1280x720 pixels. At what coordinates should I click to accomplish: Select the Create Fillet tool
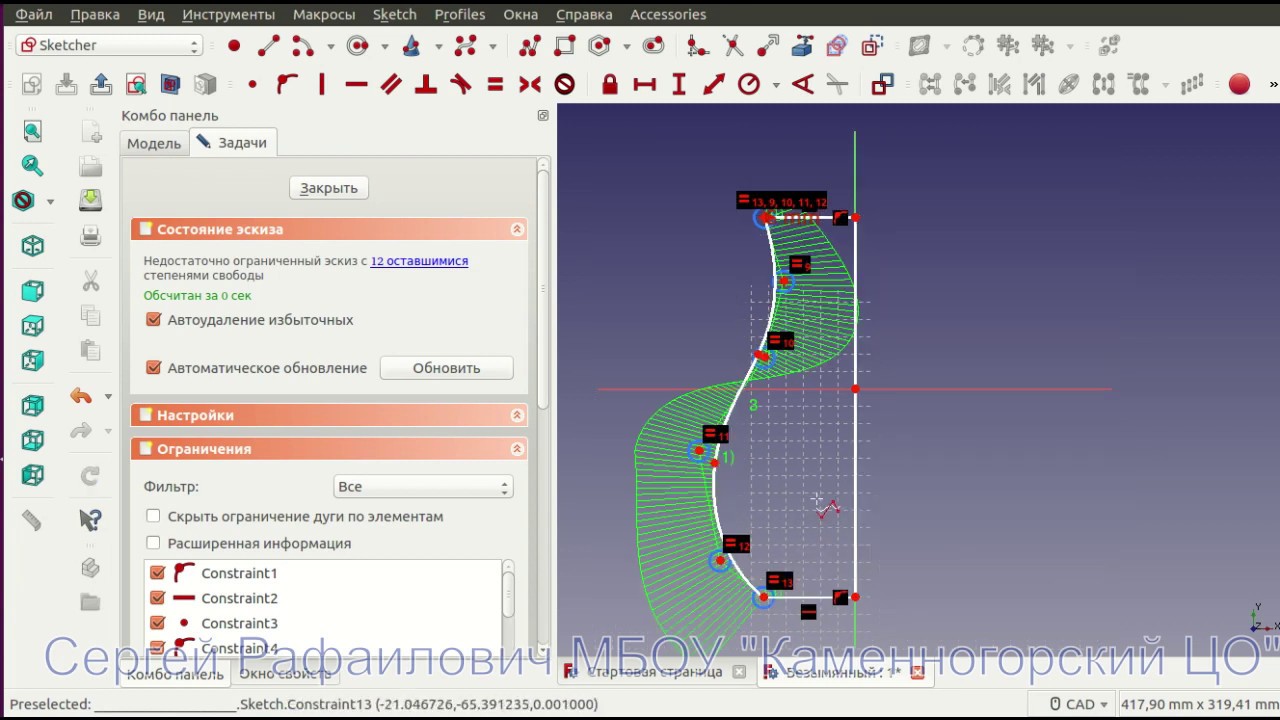[698, 46]
